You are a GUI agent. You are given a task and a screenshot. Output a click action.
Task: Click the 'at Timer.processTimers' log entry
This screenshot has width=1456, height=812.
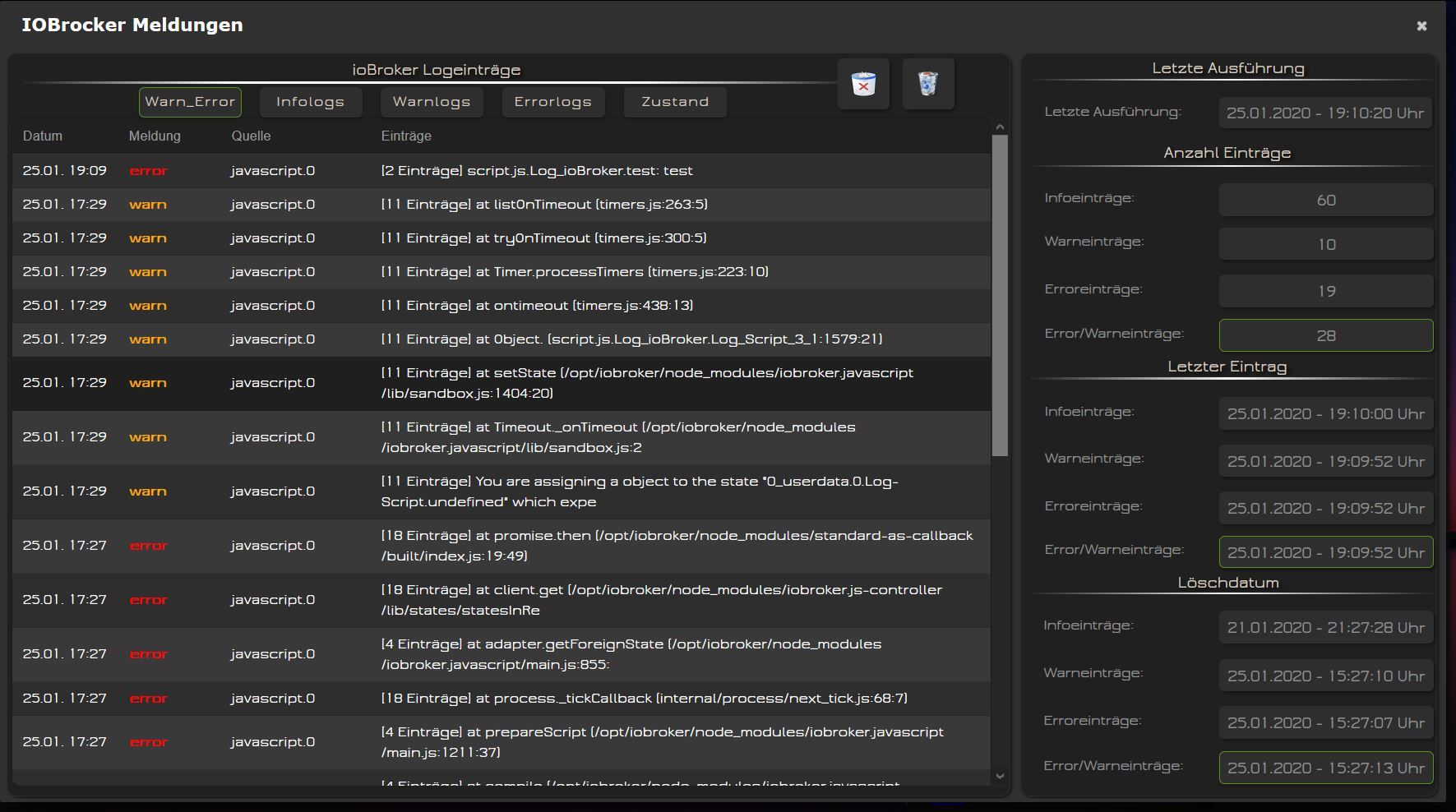coord(502,272)
